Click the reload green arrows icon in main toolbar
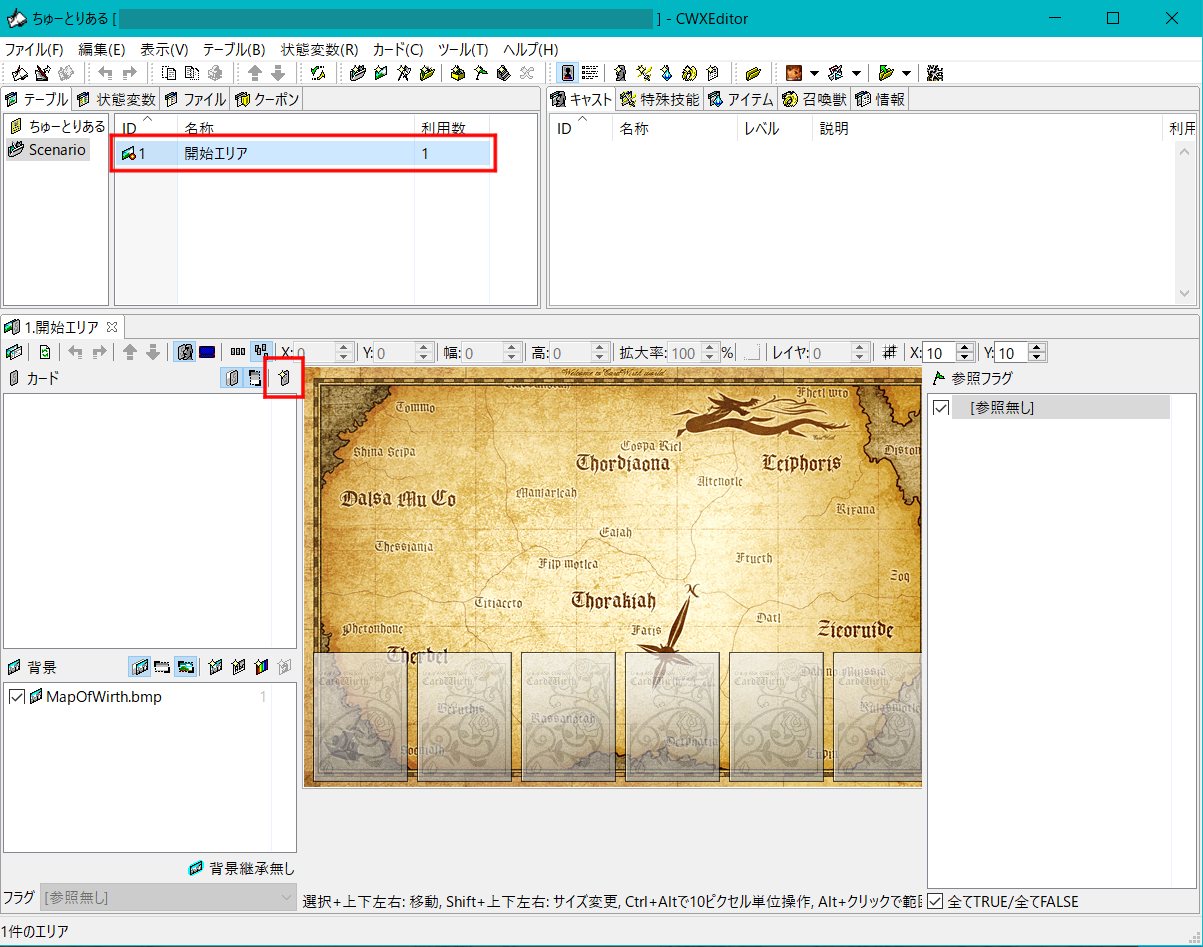 [318, 73]
